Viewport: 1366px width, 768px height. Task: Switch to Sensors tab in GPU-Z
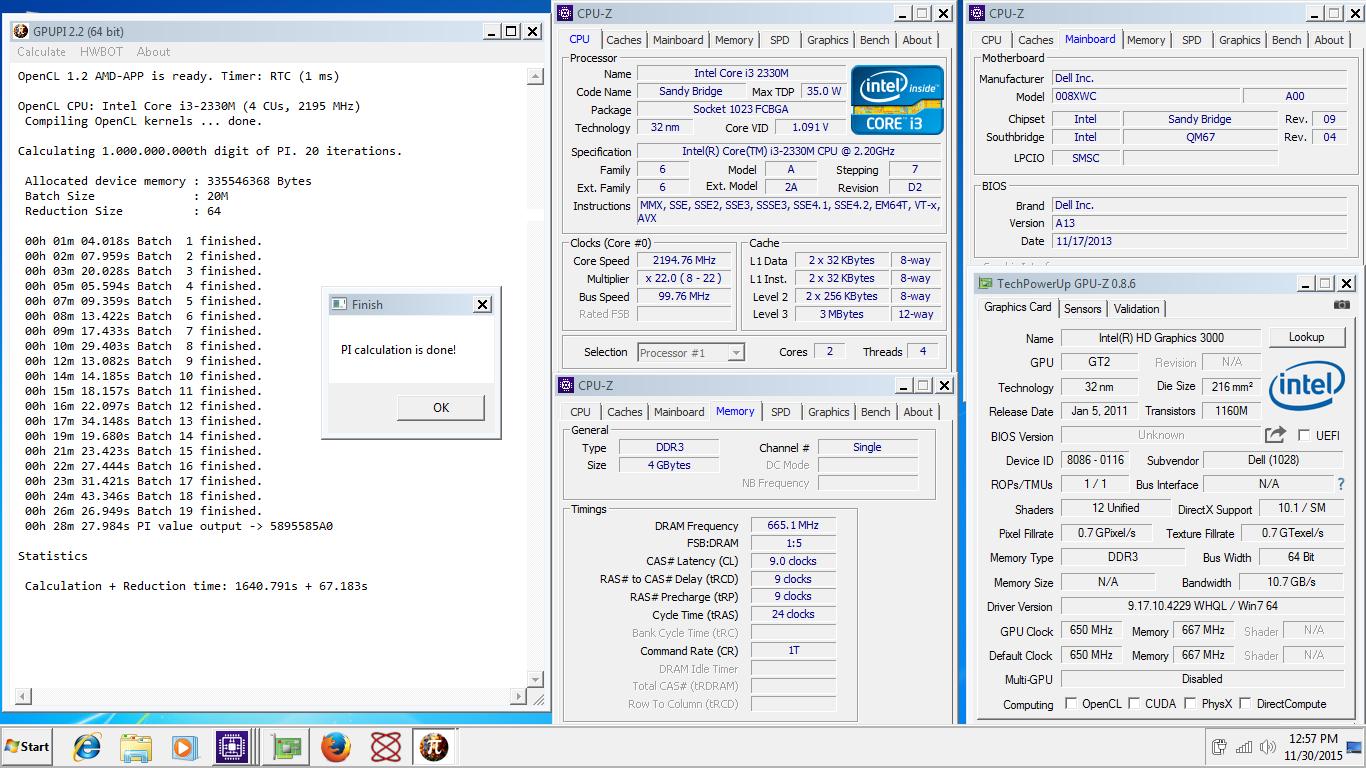(x=1082, y=309)
